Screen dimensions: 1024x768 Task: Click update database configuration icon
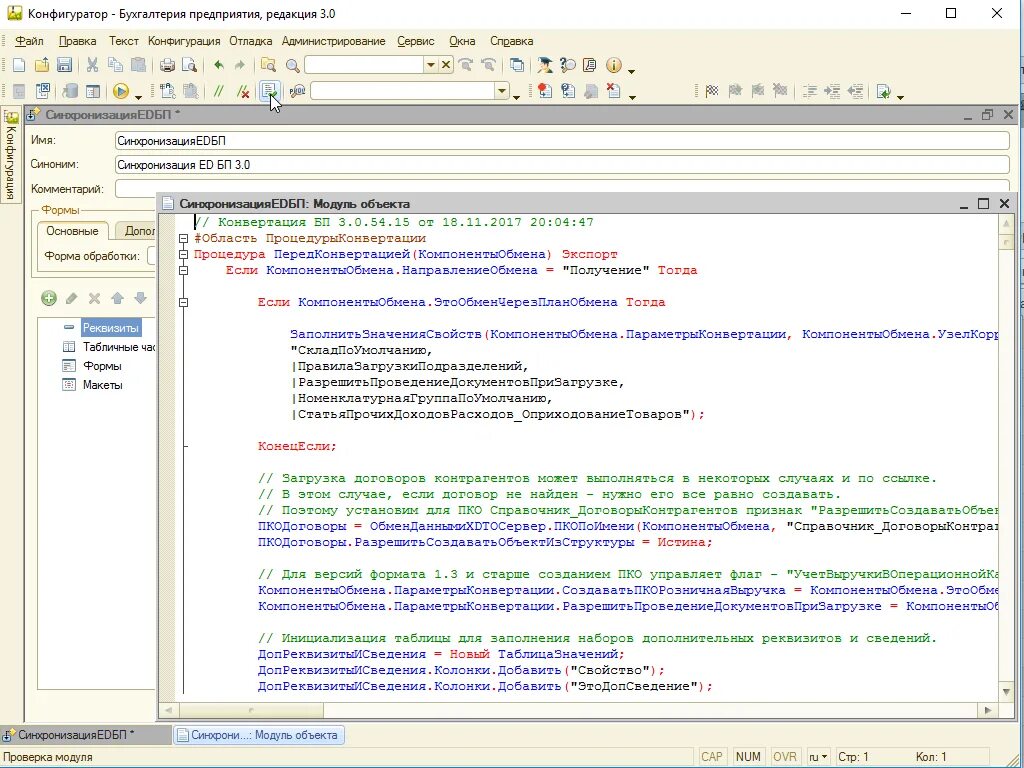[x=71, y=91]
